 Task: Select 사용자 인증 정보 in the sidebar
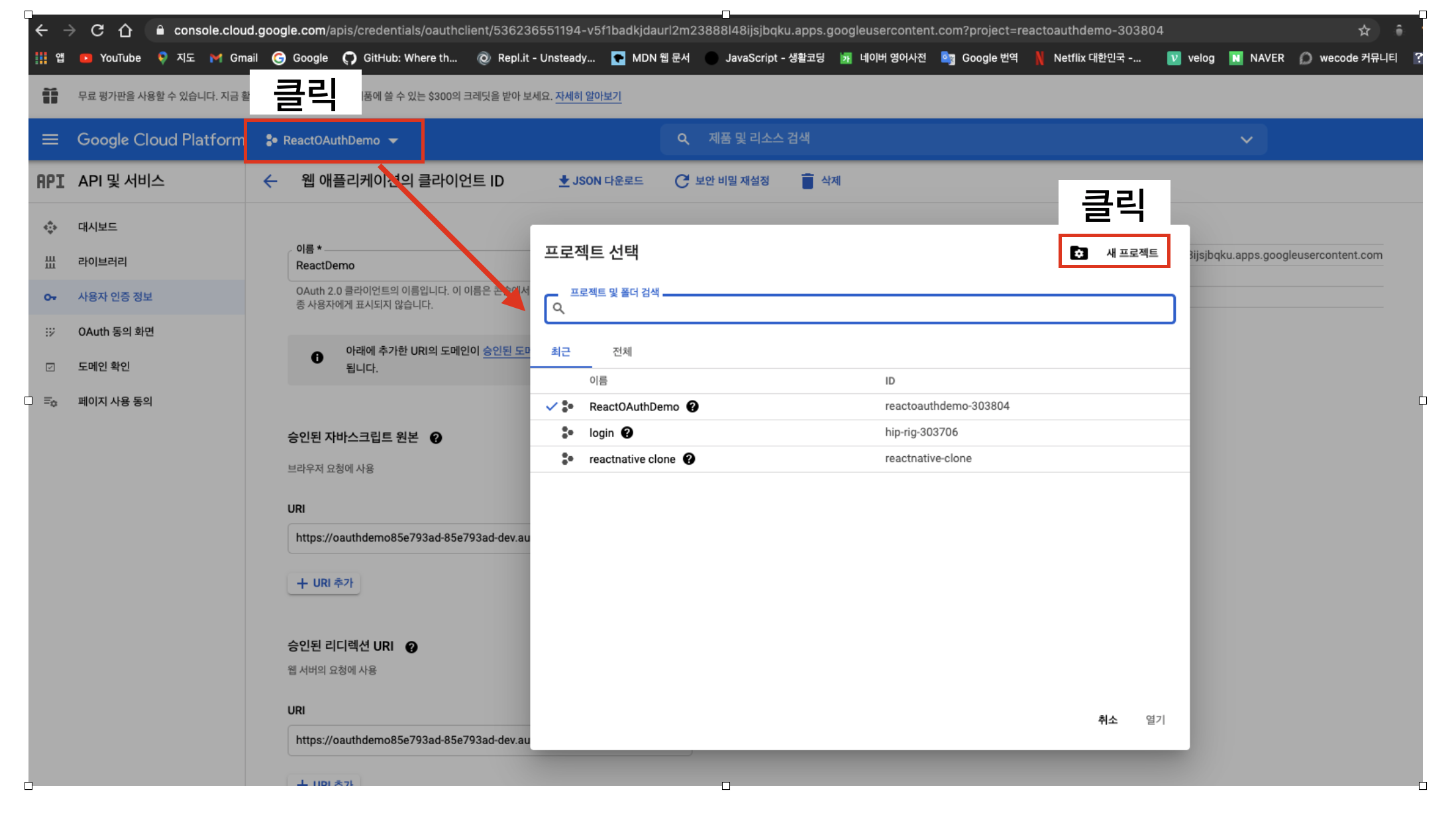click(x=136, y=297)
